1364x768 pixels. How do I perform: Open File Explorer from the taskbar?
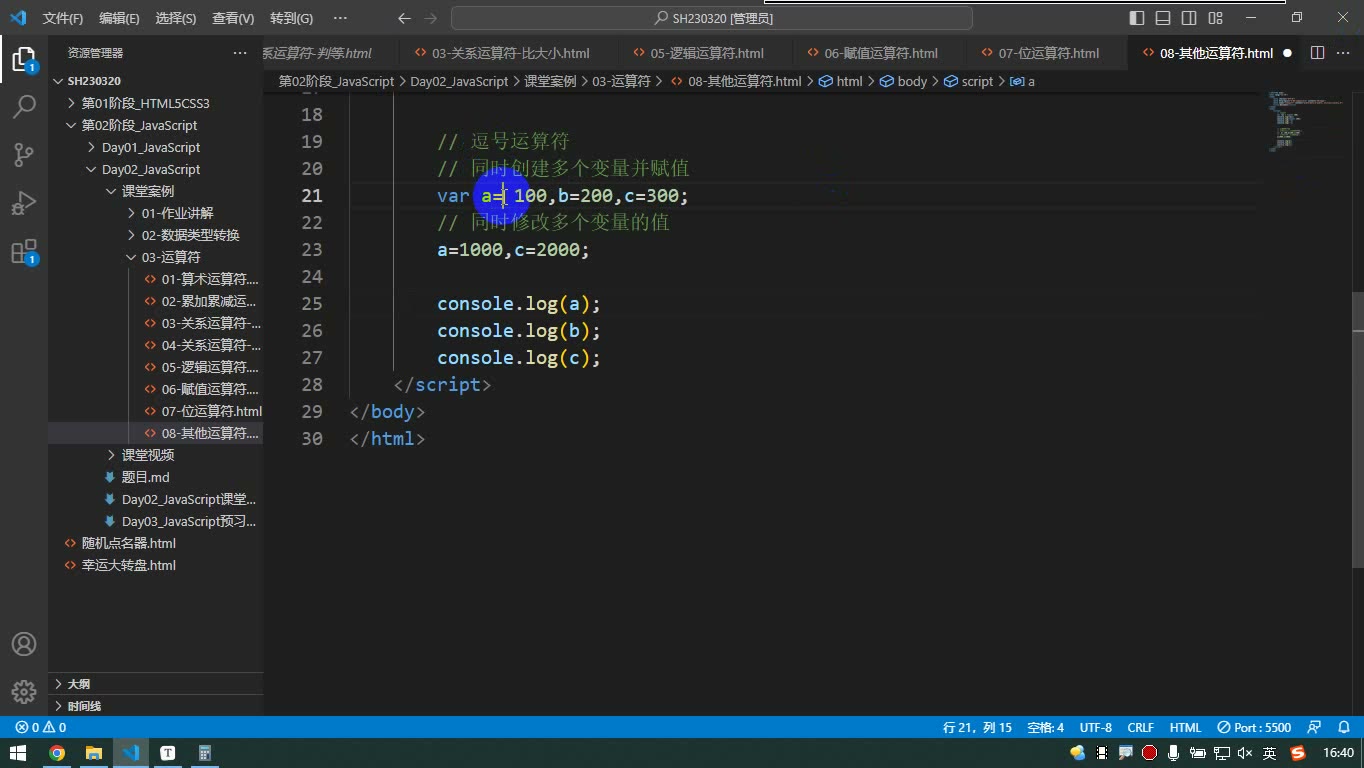(94, 753)
